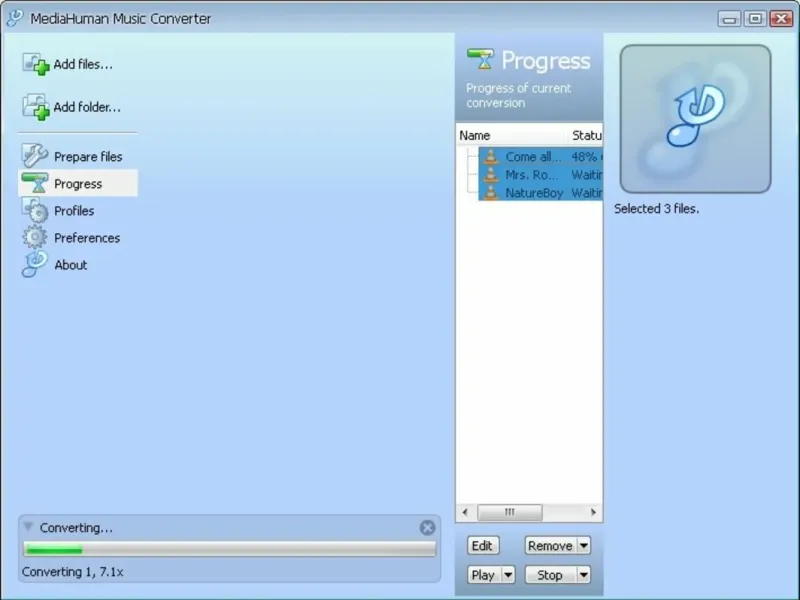
Task: Click the "Selected 3 files." text
Action: coord(657,209)
